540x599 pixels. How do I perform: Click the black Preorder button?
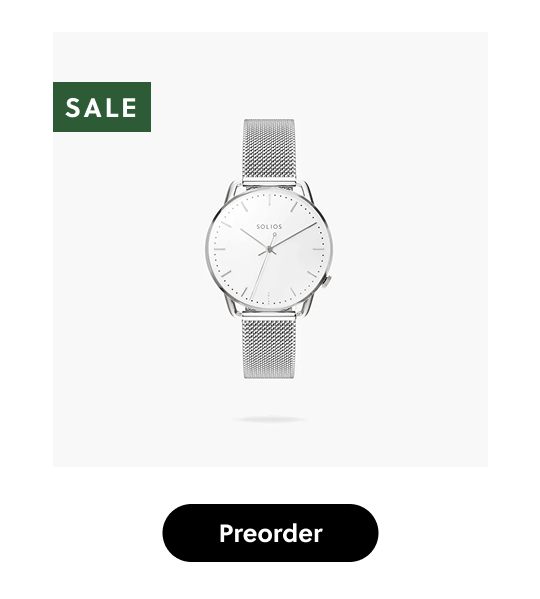pos(270,533)
